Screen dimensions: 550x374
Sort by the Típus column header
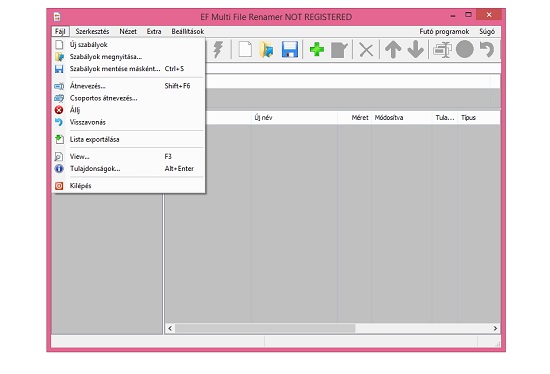pos(479,118)
